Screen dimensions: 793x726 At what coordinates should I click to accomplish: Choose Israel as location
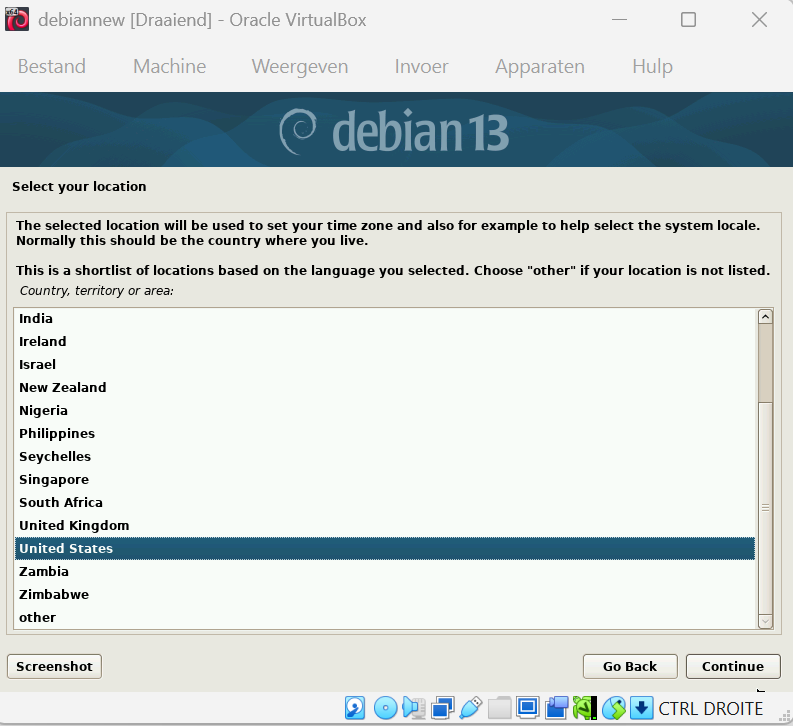(x=384, y=365)
